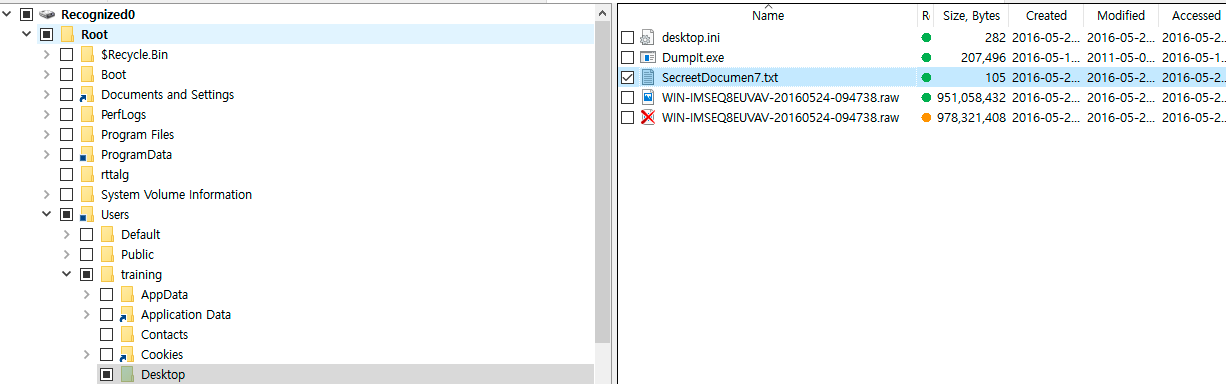Toggle the Recognized0 tree checkbox
Screen dimensions: 1226x388
pyautogui.click(x=27, y=15)
